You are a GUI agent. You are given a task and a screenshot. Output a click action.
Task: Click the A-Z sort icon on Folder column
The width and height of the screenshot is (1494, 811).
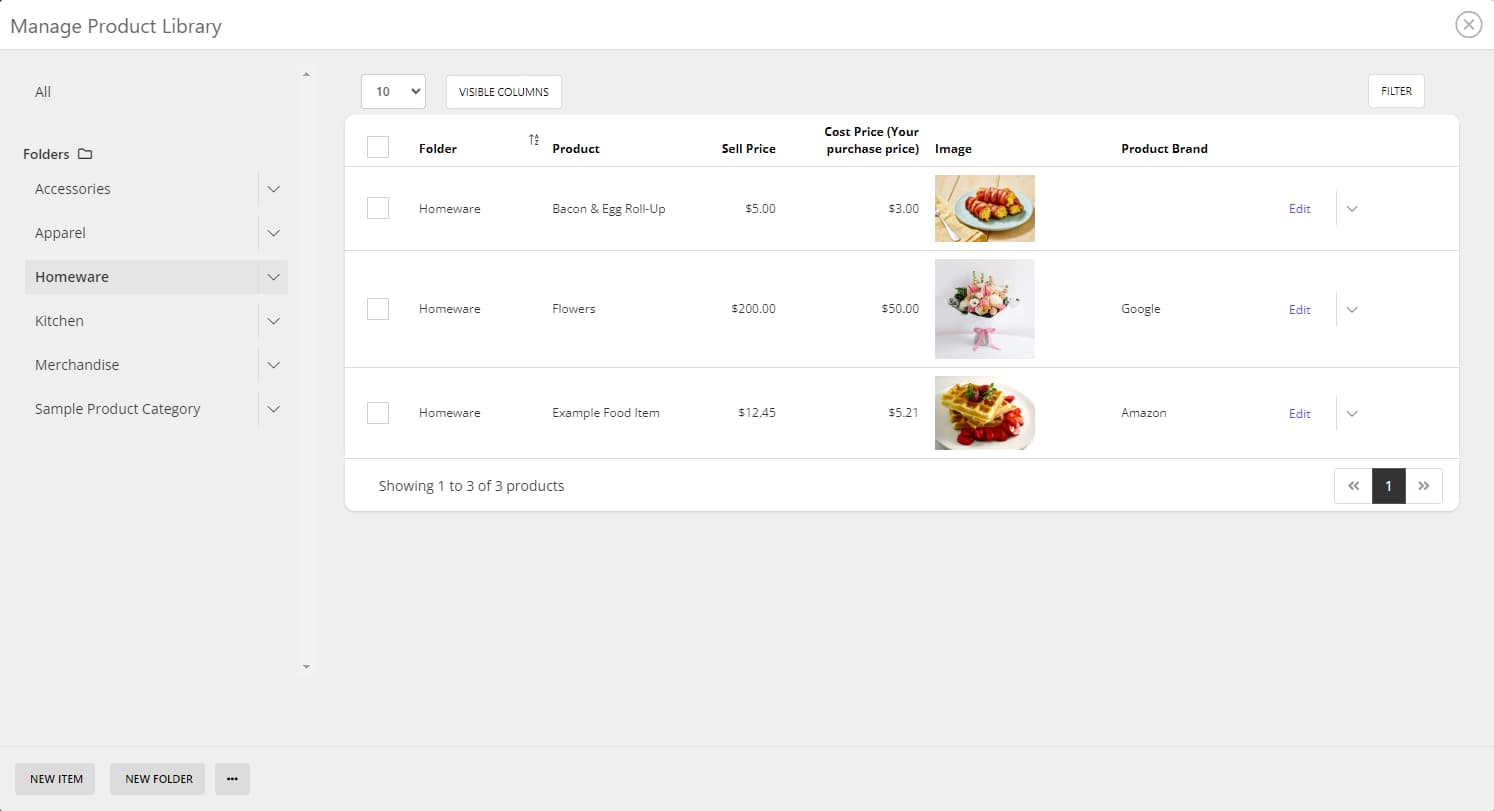(533, 139)
